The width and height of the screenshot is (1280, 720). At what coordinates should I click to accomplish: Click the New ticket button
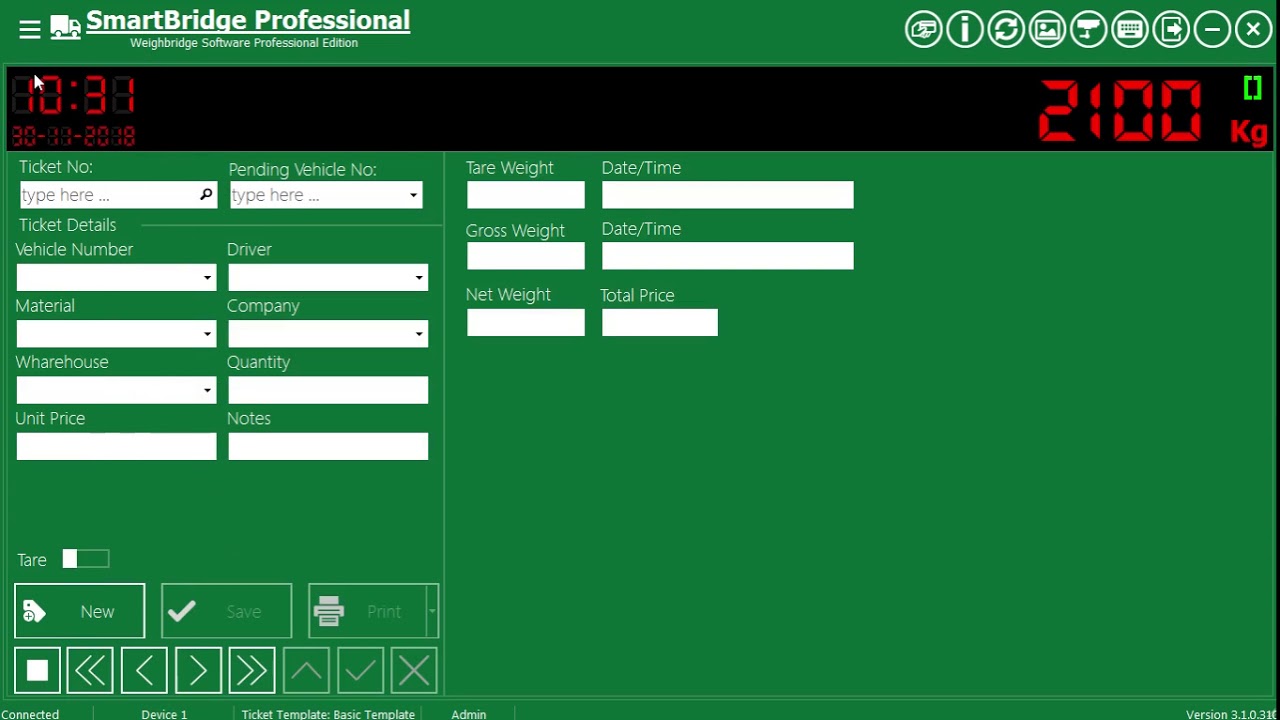79,611
